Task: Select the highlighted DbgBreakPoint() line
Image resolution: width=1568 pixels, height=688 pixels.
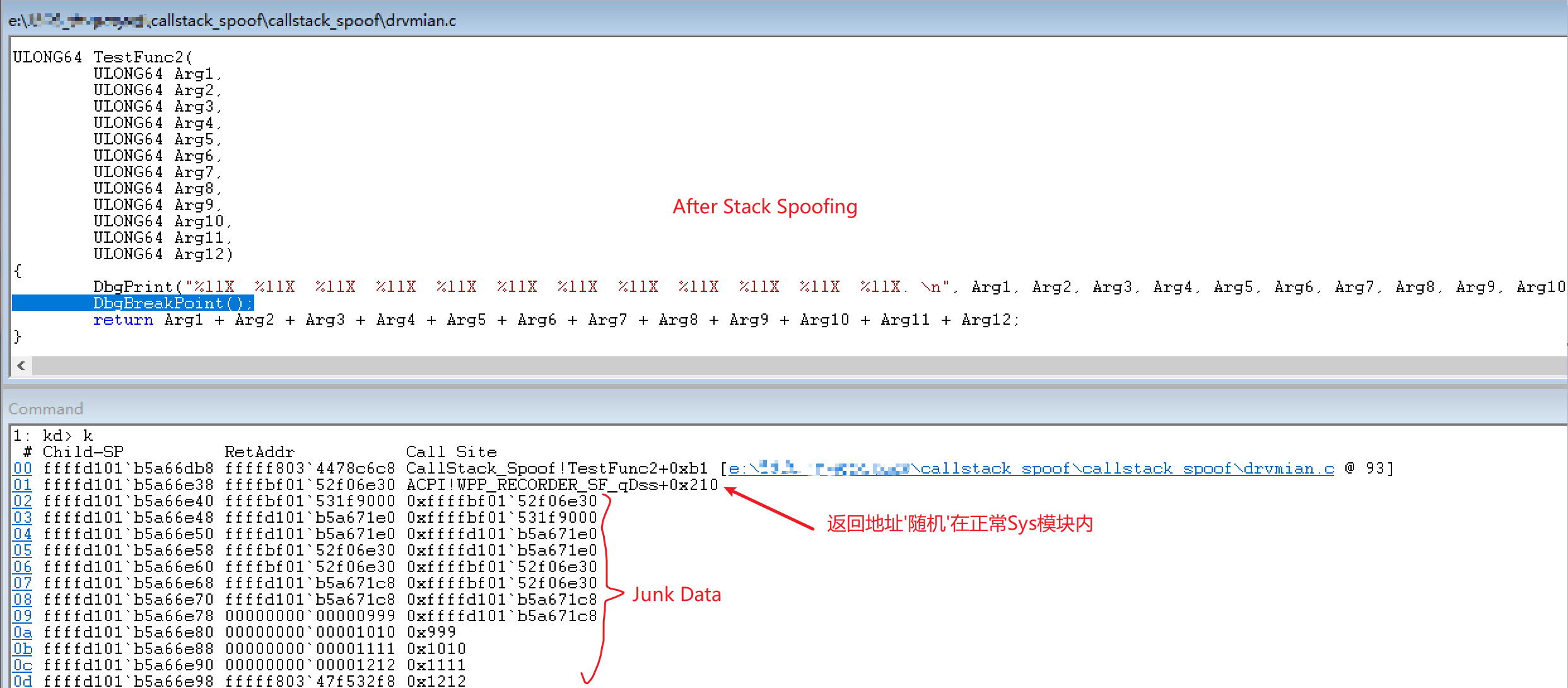Action: (133, 303)
